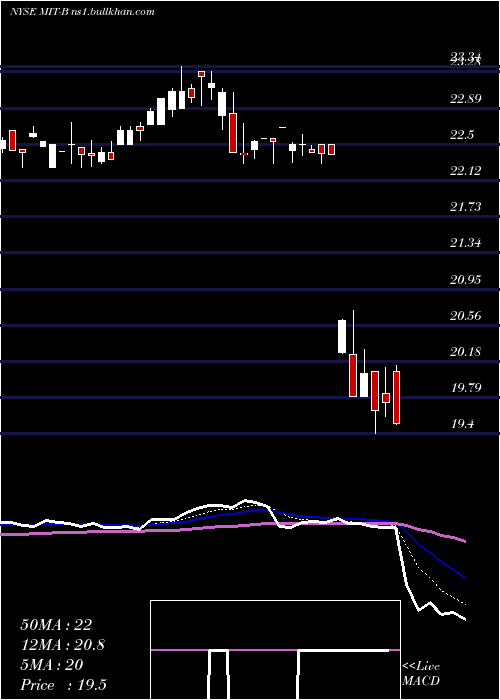Click the 22.89 price axis label
This screenshot has width=500, height=700.
click(x=466, y=98)
